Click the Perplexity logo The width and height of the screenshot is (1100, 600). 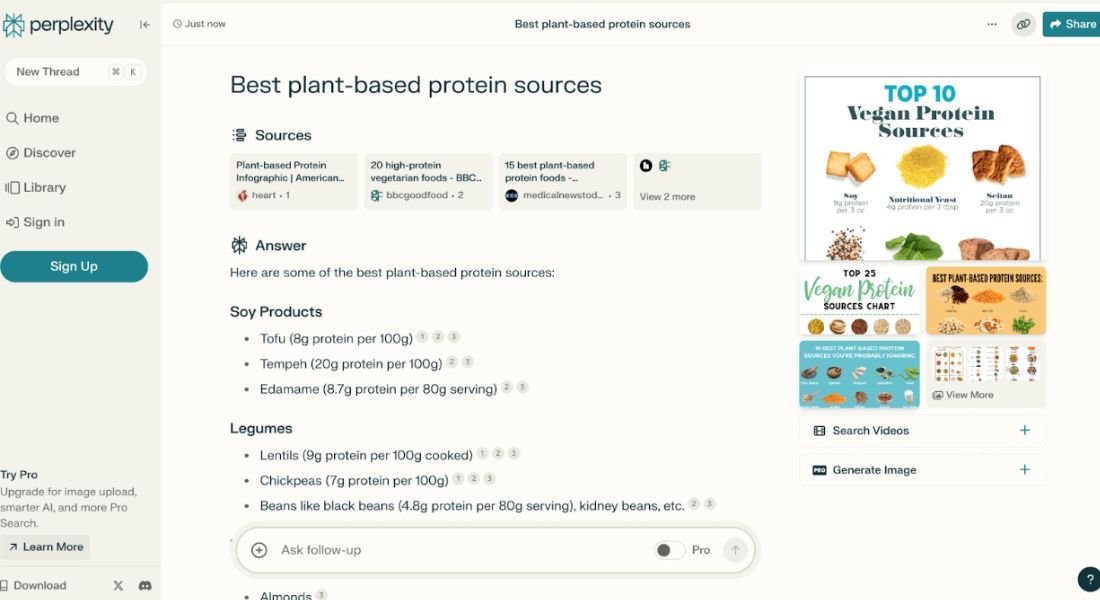[x=58, y=25]
